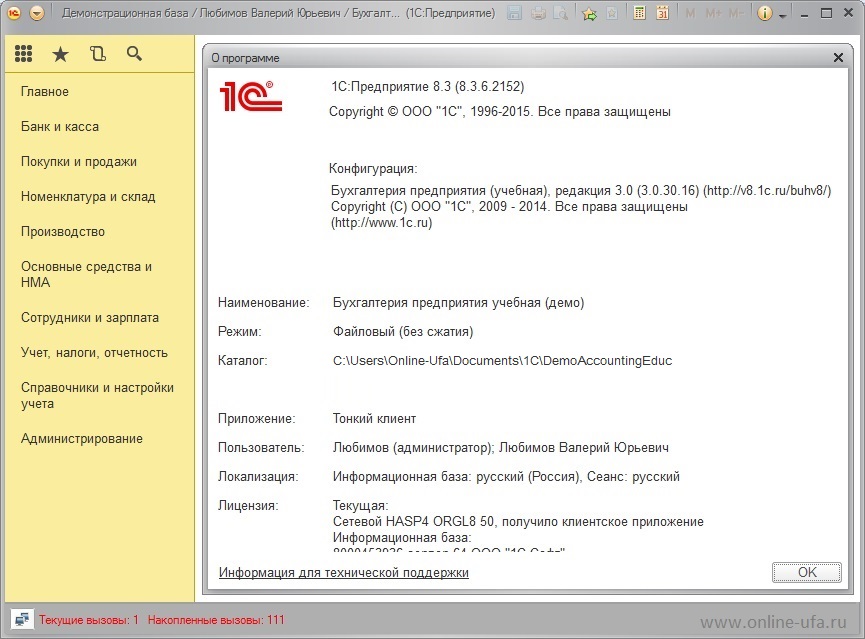Screen dimensions: 865x639
Task: Click the performance indicator icon in status bar
Action: 22,619
